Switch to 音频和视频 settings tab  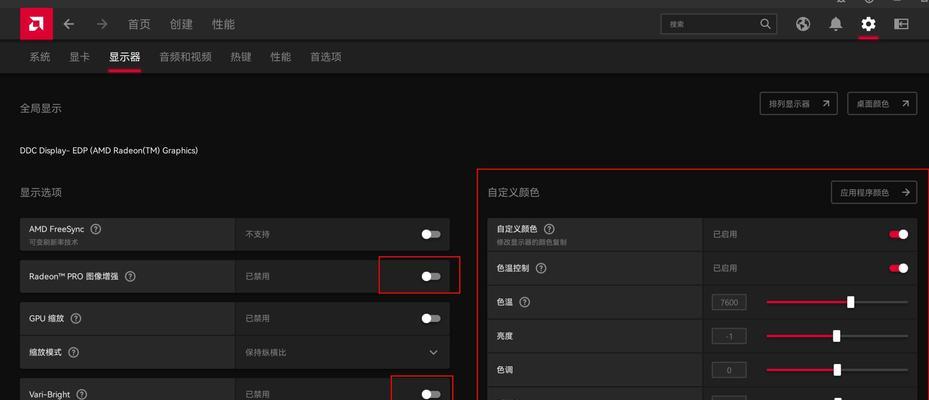pyautogui.click(x=185, y=57)
